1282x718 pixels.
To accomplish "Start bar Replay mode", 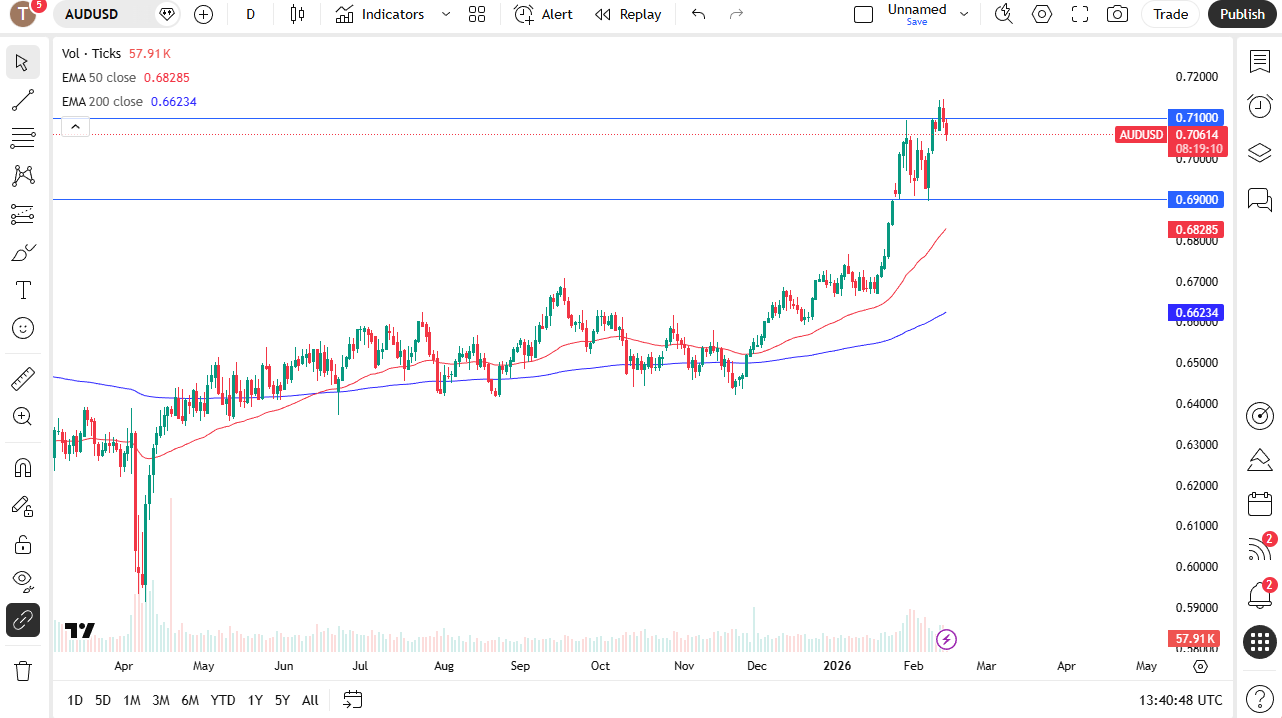I will (x=628, y=14).
